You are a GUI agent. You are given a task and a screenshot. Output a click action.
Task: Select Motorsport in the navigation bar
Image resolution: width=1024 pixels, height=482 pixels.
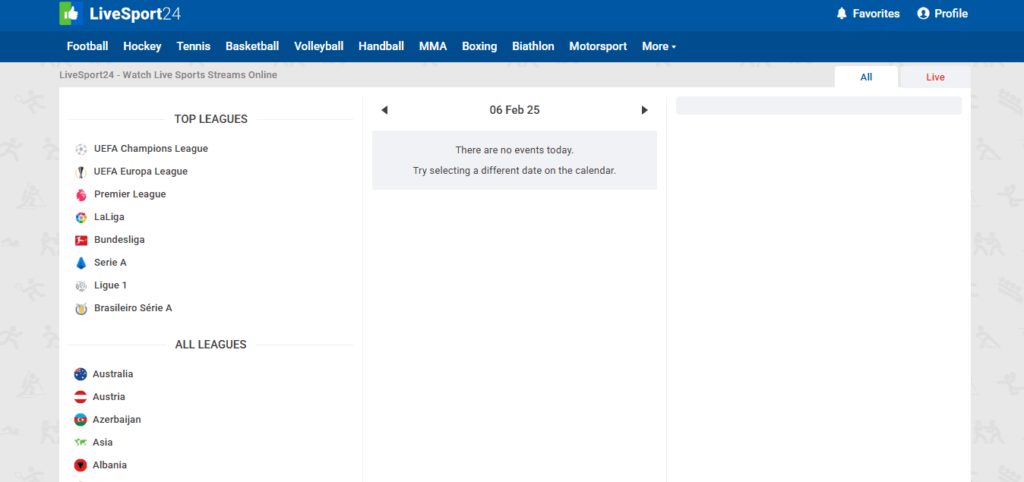[x=598, y=46]
